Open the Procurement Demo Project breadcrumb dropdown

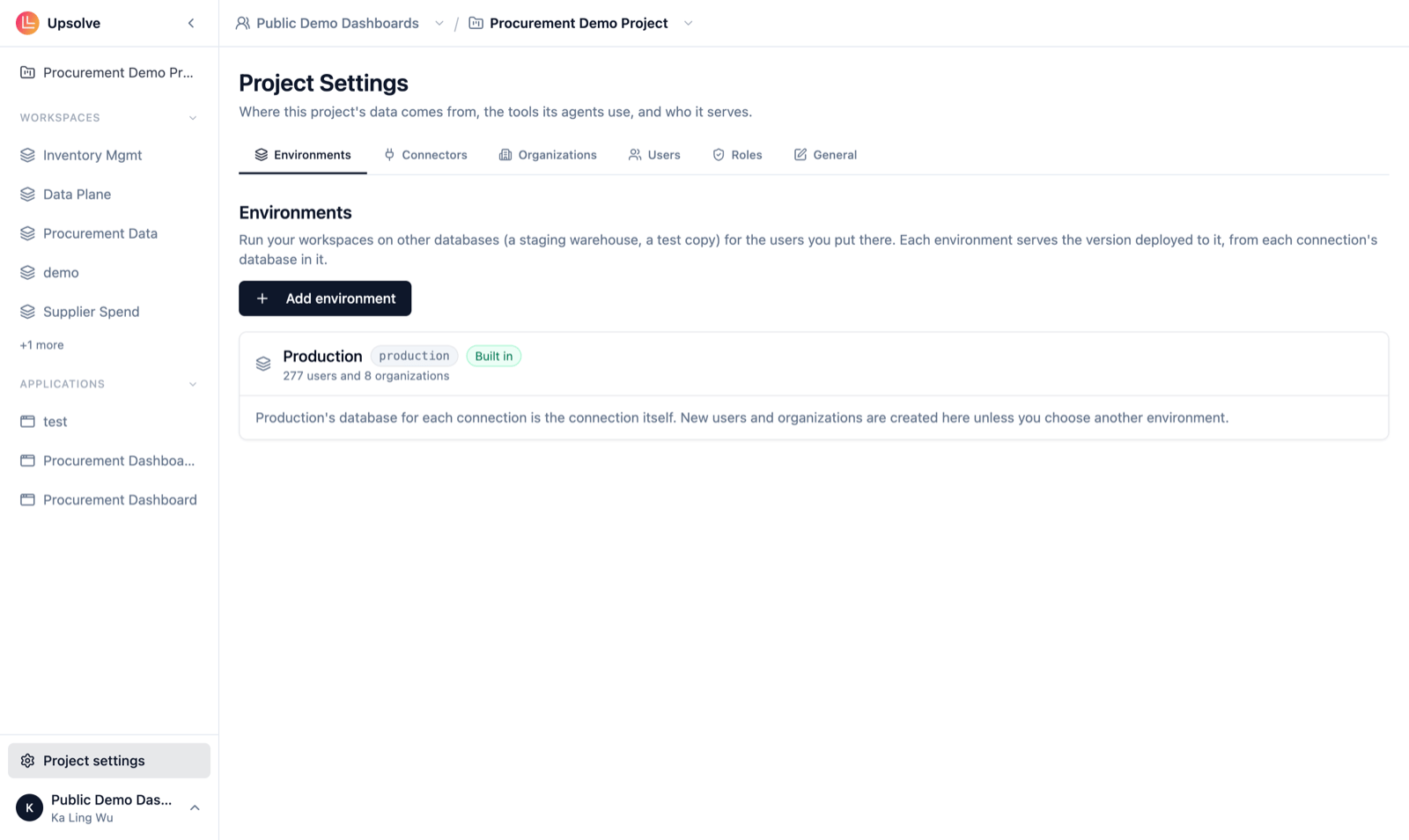(x=688, y=23)
